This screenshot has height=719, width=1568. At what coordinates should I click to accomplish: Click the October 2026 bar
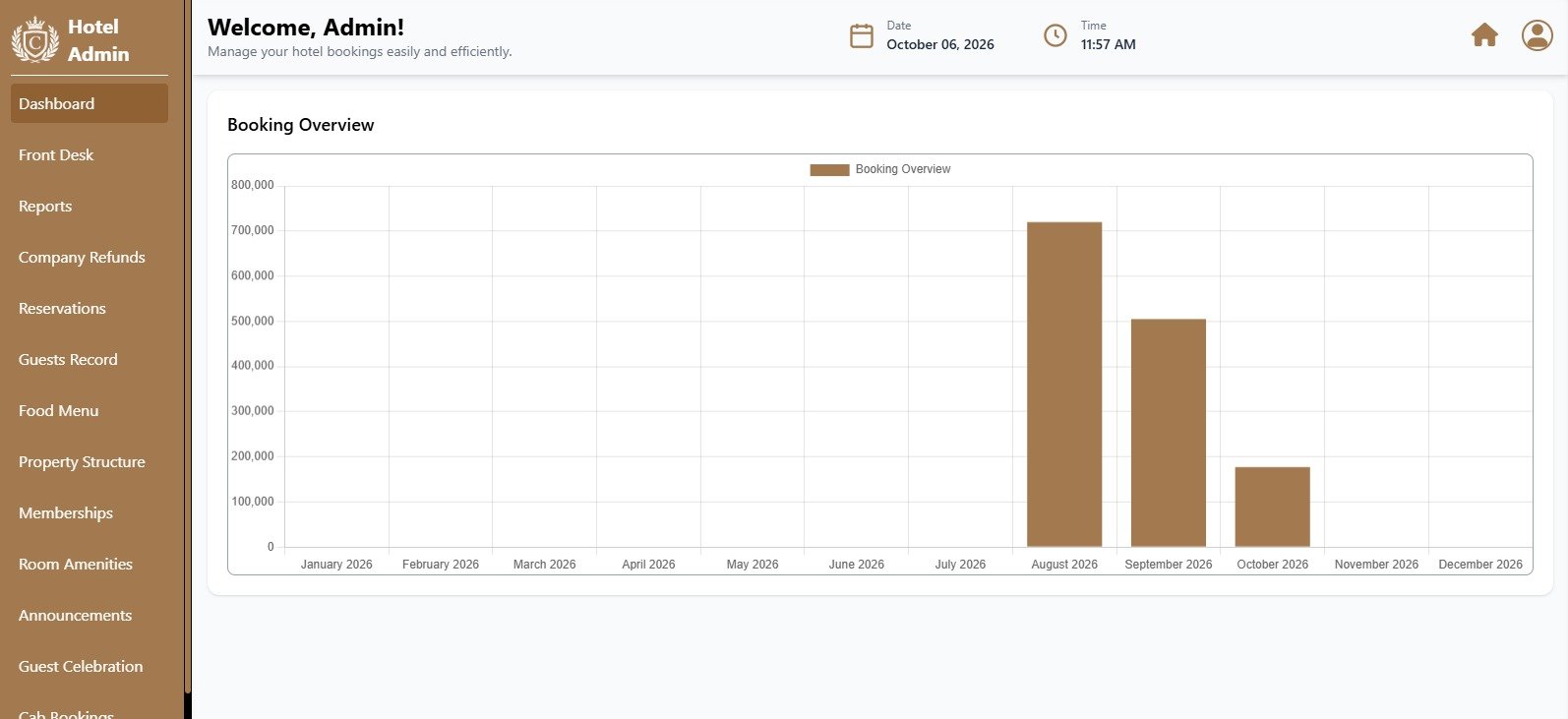click(1273, 507)
